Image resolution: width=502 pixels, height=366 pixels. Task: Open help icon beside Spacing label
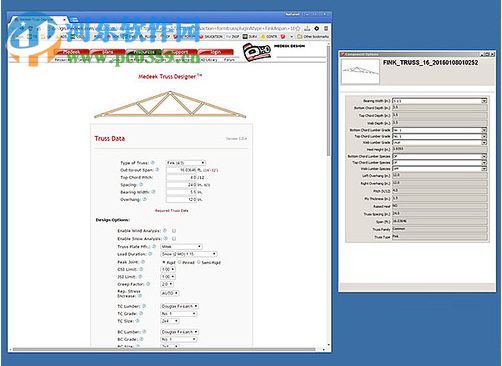click(141, 185)
